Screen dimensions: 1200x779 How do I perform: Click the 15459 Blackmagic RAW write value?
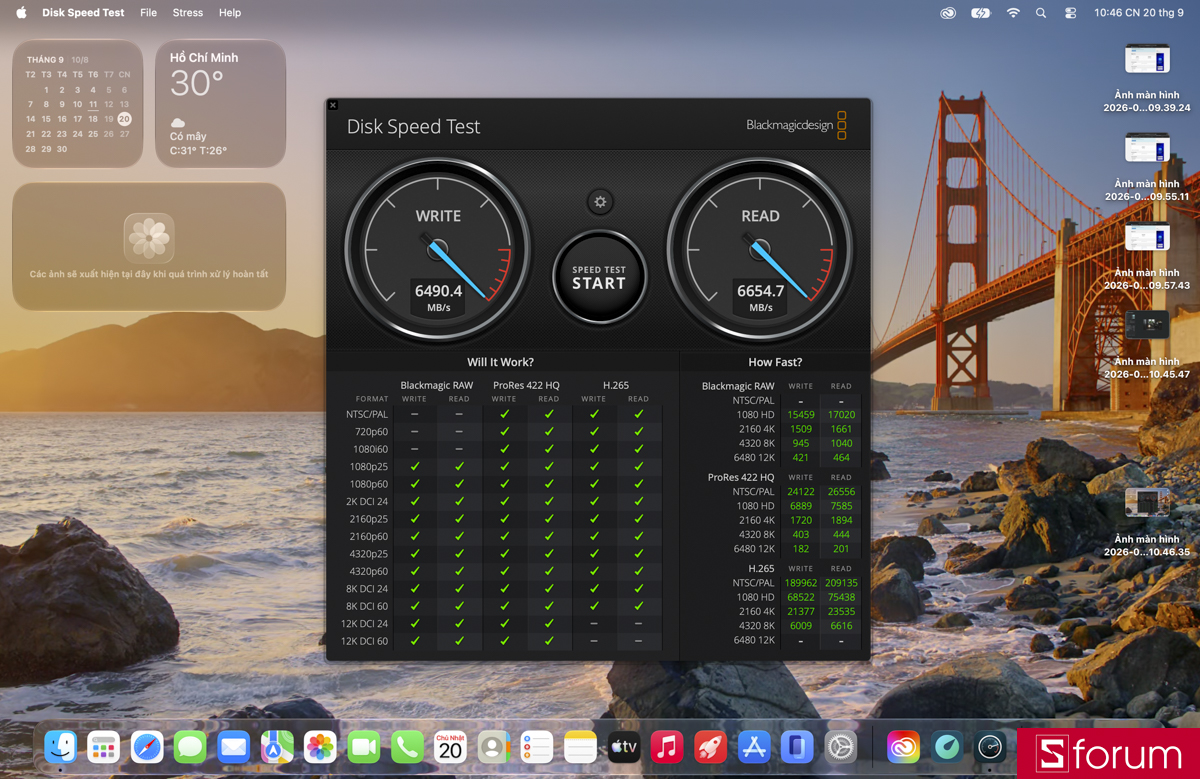click(801, 415)
